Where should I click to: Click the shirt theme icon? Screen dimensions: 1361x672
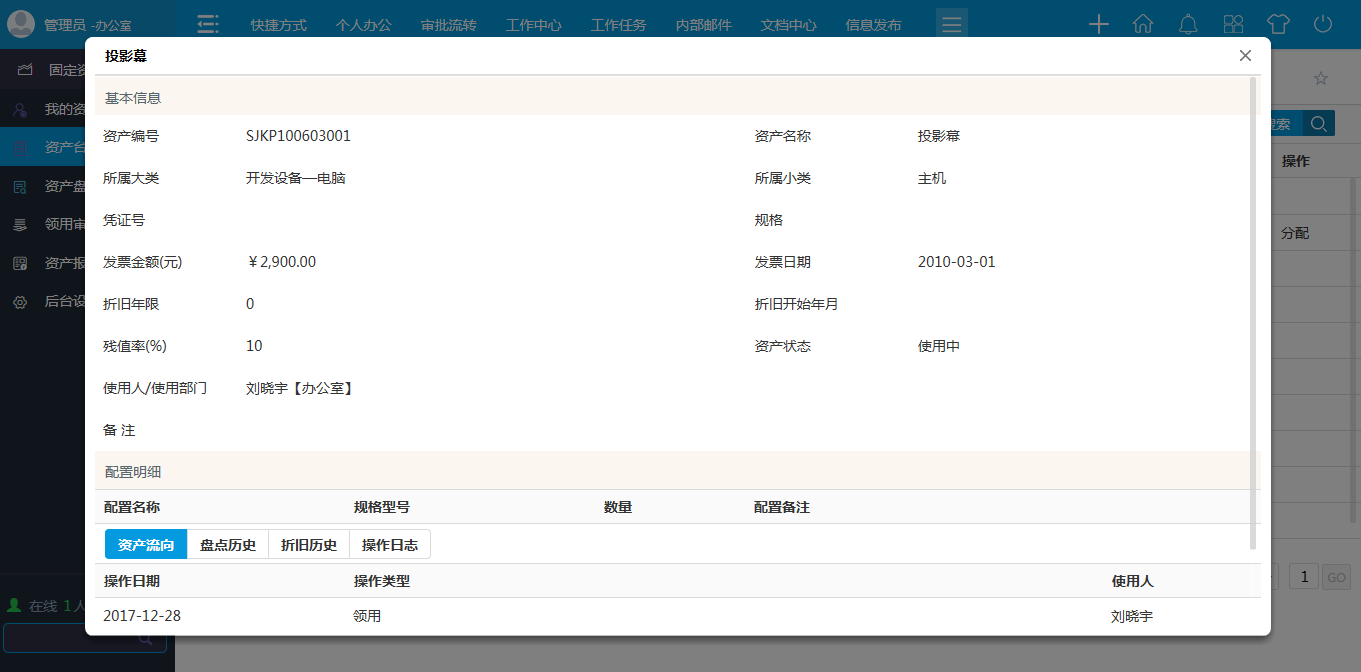pyautogui.click(x=1278, y=24)
